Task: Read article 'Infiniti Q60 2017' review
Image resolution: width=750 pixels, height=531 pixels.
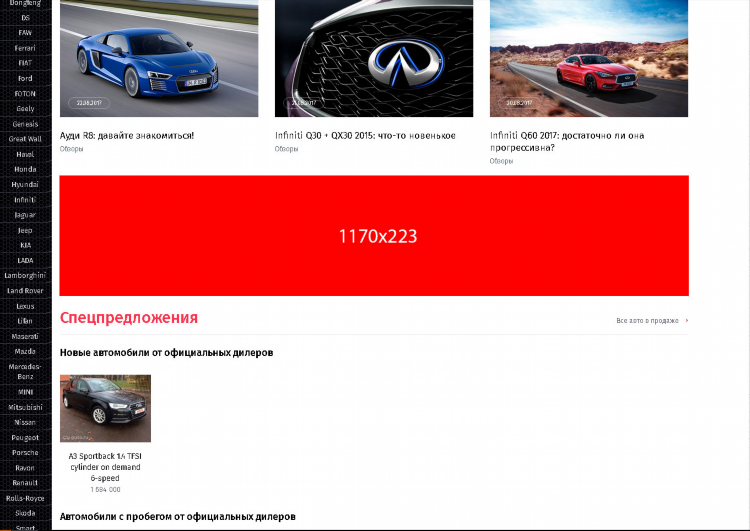Action: (x=567, y=142)
